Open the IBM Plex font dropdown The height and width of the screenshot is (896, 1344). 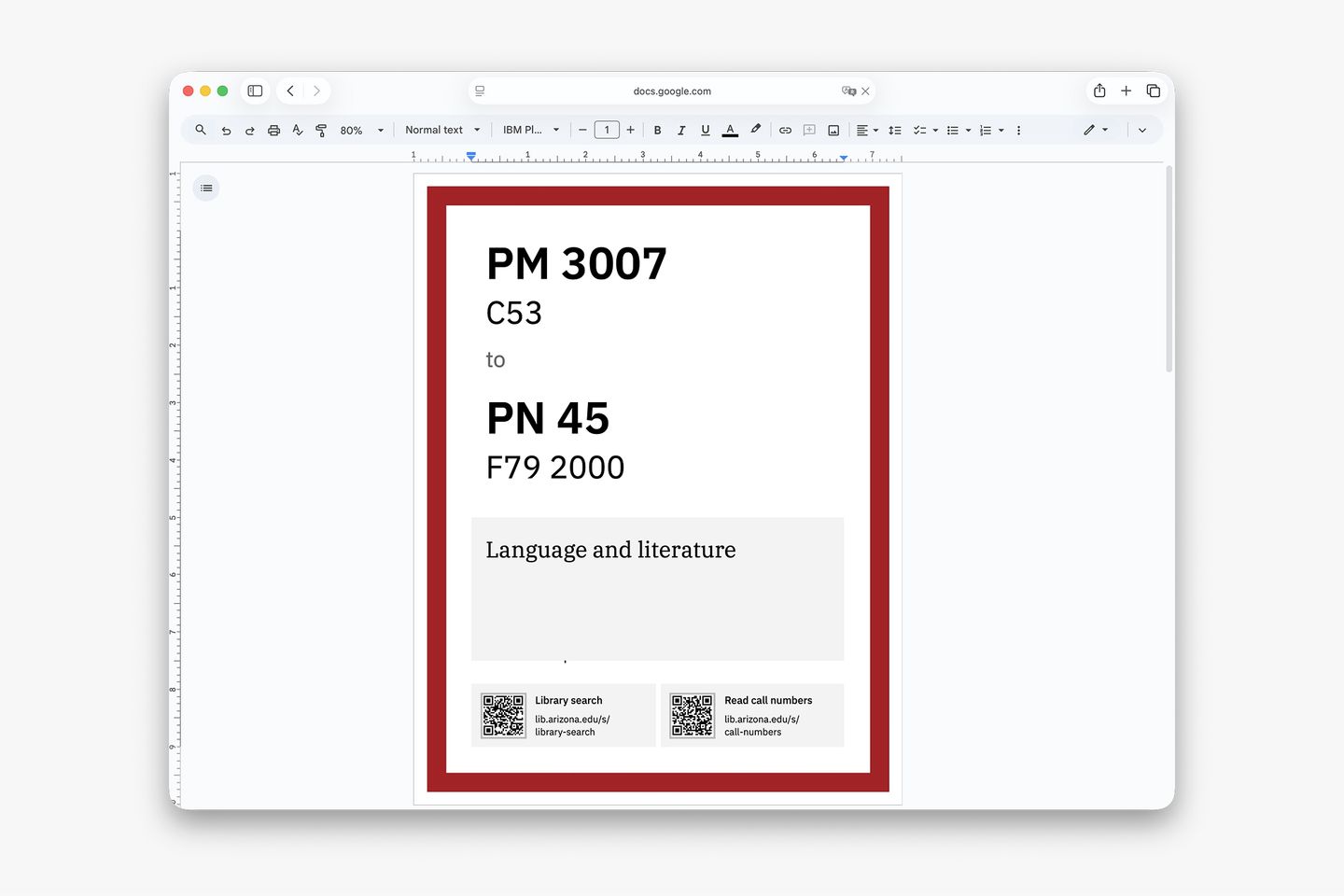pyautogui.click(x=530, y=131)
